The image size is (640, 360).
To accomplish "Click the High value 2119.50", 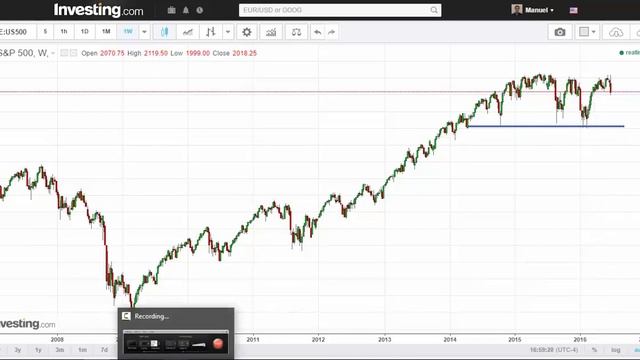I will pyautogui.click(x=156, y=53).
